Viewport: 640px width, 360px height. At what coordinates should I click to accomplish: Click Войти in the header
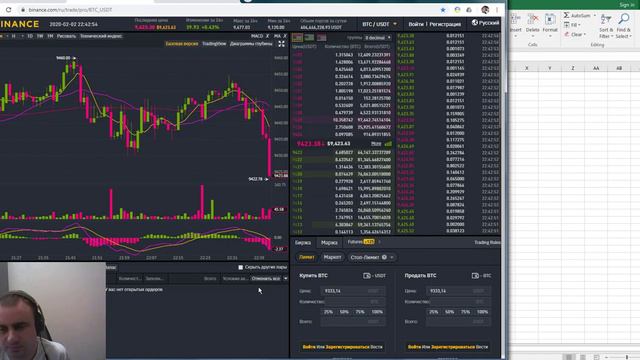416,24
